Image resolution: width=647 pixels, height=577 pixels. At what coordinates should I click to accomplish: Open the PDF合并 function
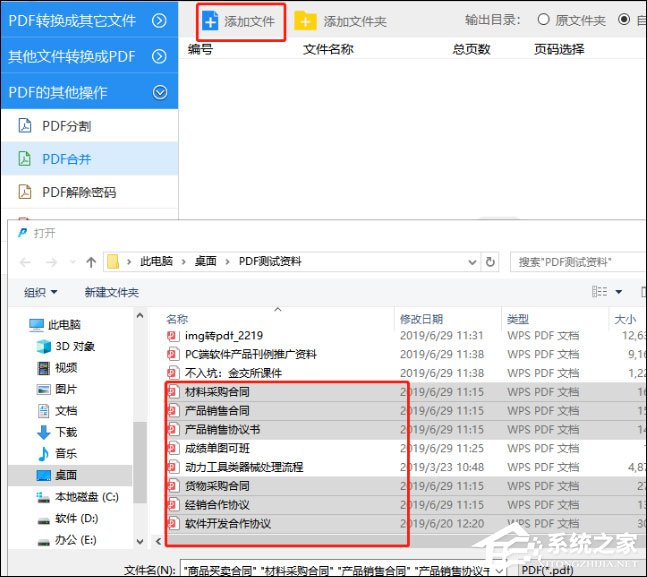[90, 158]
